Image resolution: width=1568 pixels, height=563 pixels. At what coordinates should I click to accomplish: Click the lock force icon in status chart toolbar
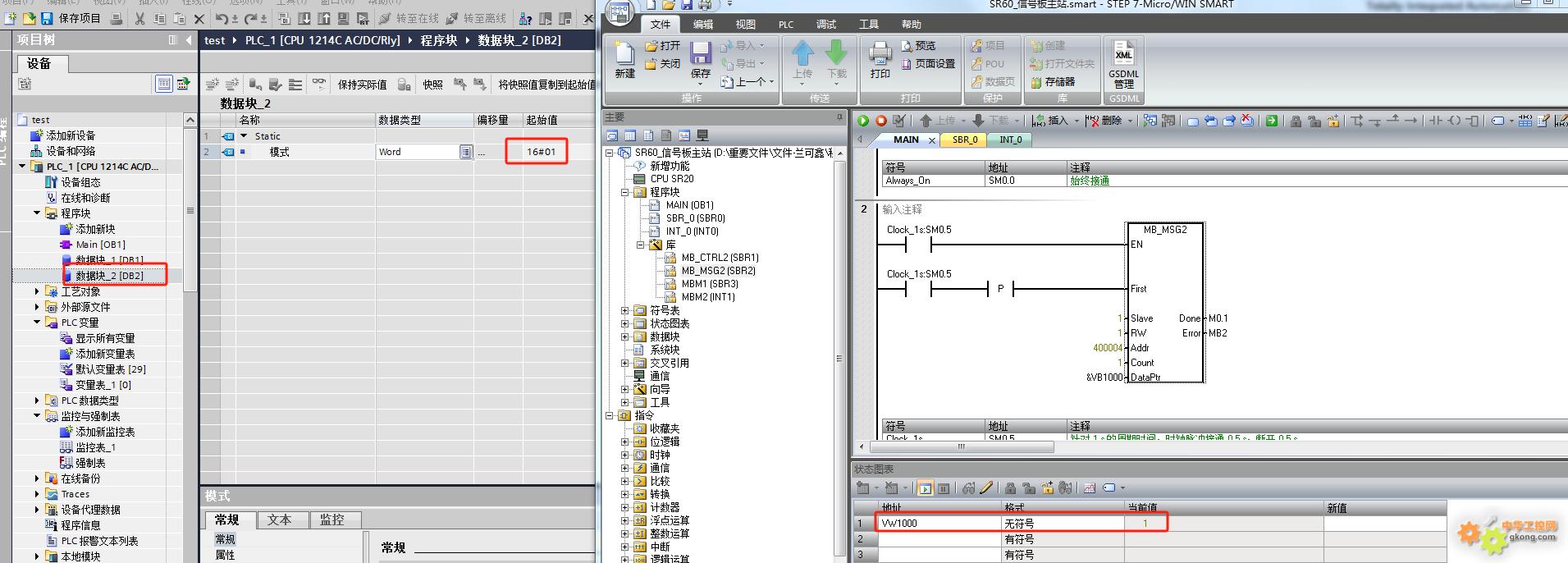click(x=1011, y=488)
